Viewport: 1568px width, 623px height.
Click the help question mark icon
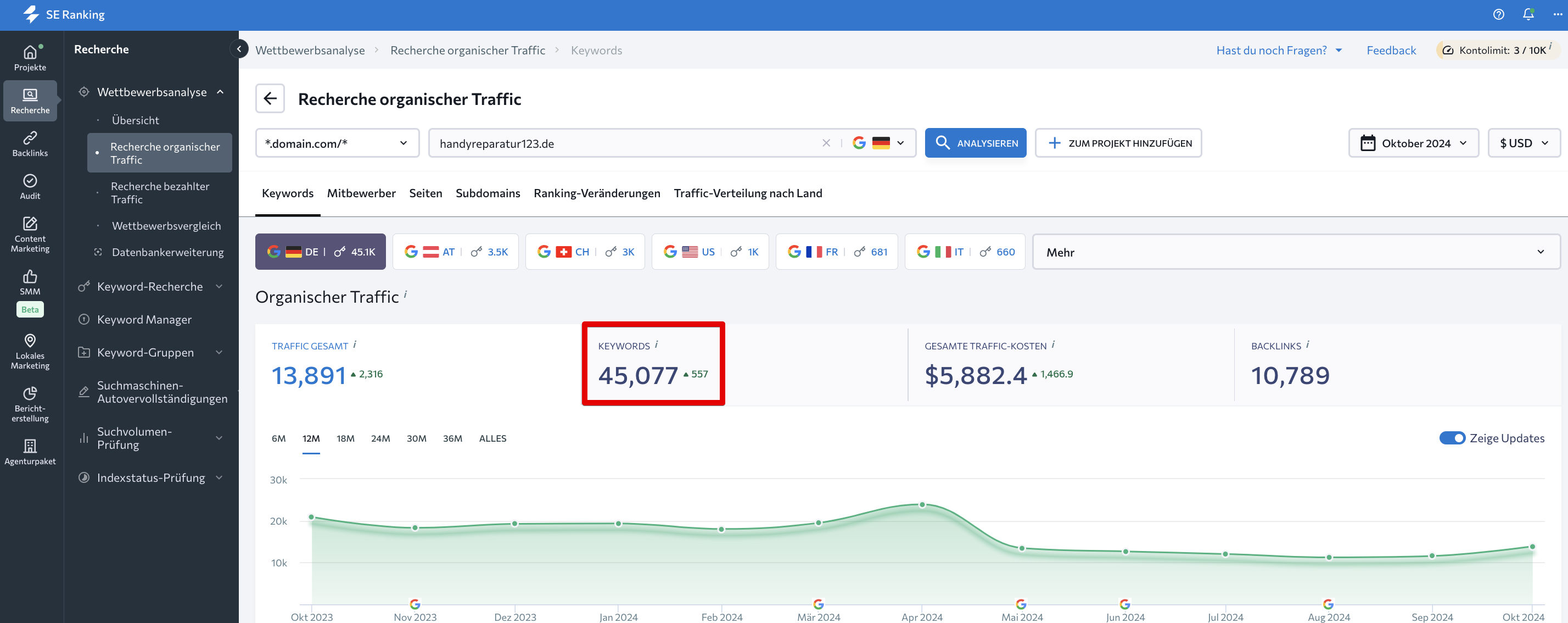(1499, 14)
